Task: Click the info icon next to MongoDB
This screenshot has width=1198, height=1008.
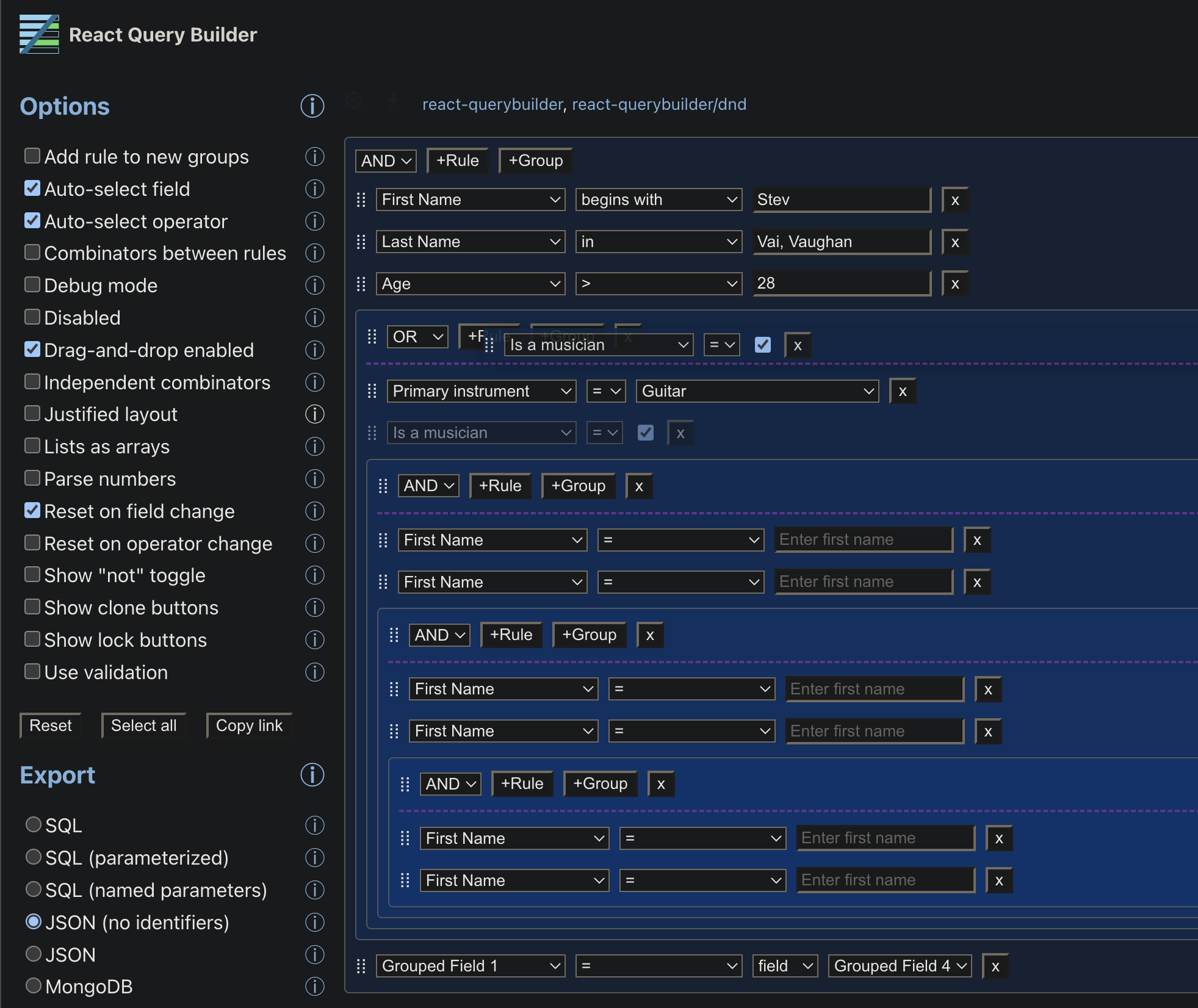Action: [315, 986]
